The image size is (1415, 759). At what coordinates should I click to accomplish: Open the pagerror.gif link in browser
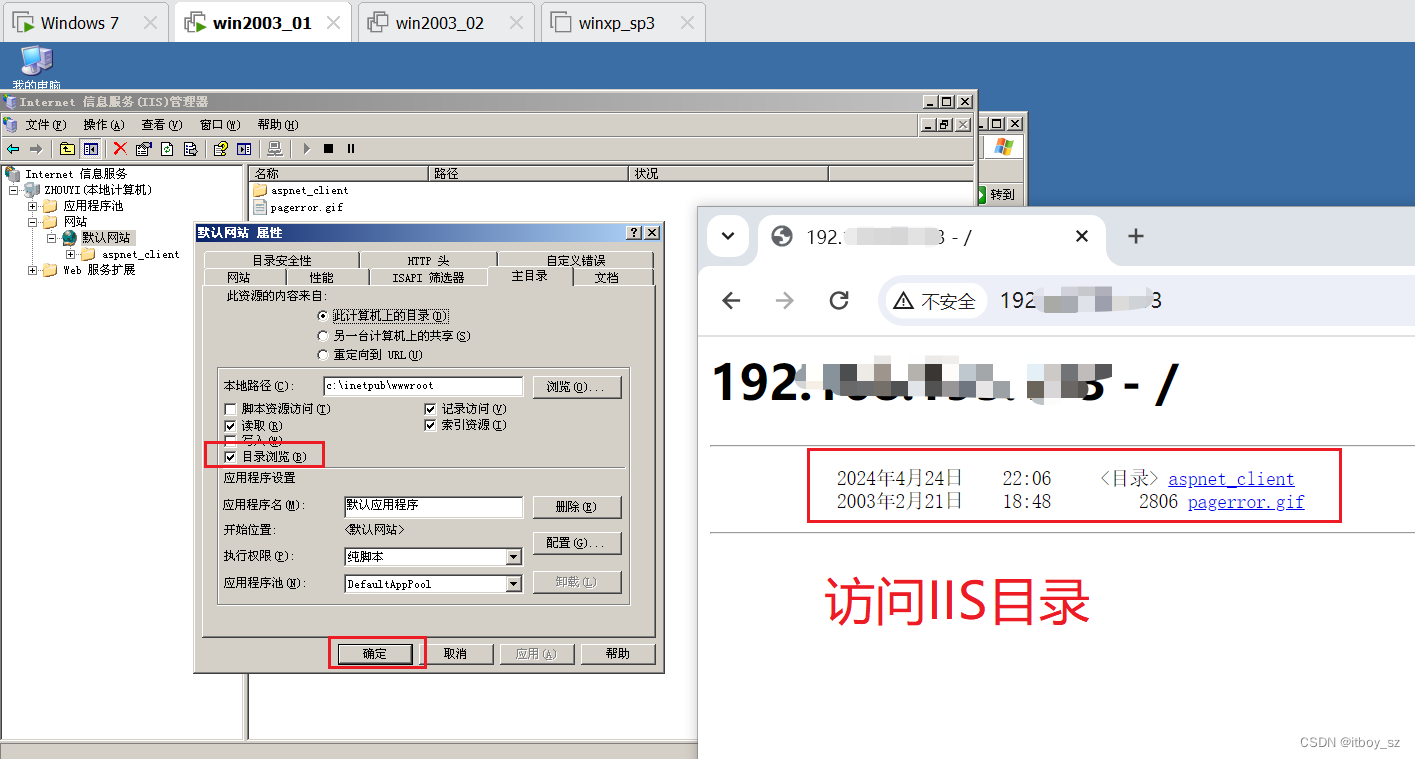1246,502
